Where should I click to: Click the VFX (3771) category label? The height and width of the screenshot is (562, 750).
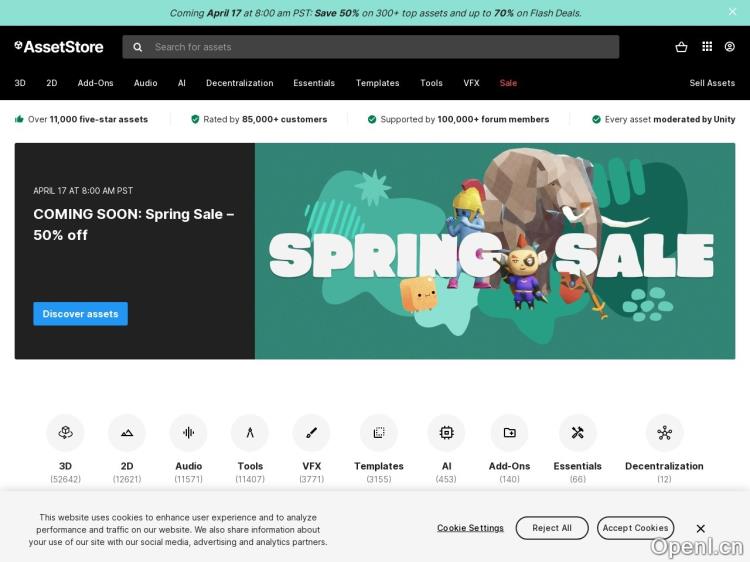coord(311,472)
